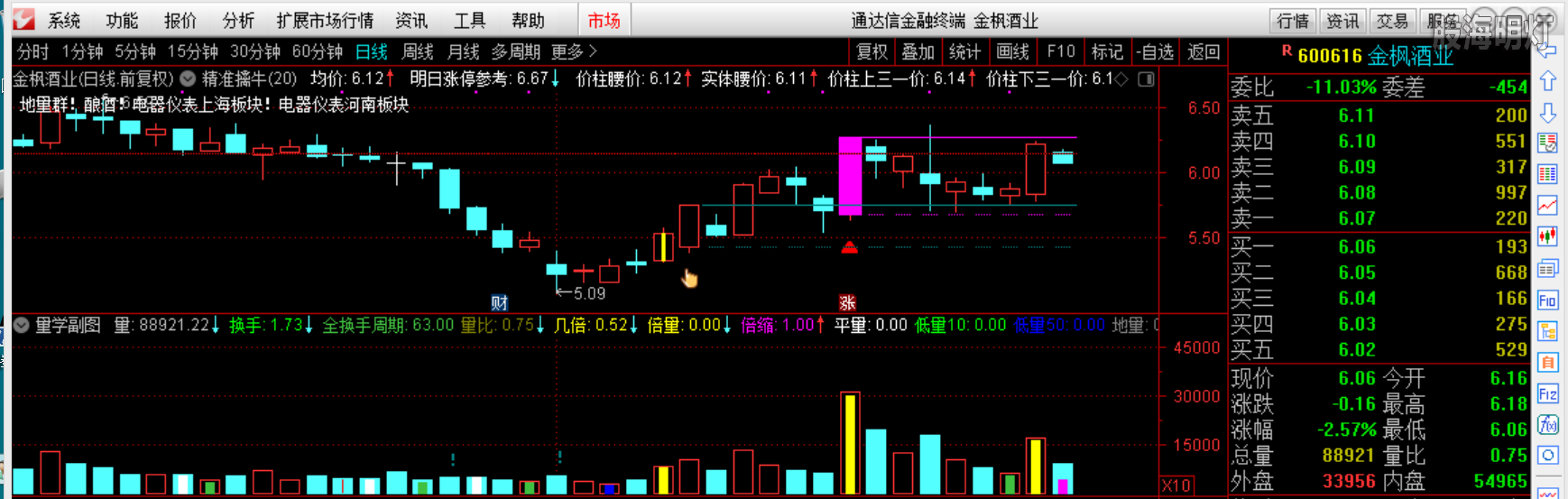The height and width of the screenshot is (499, 1568).
Task: Open the 报价 menu
Action: click(x=180, y=20)
